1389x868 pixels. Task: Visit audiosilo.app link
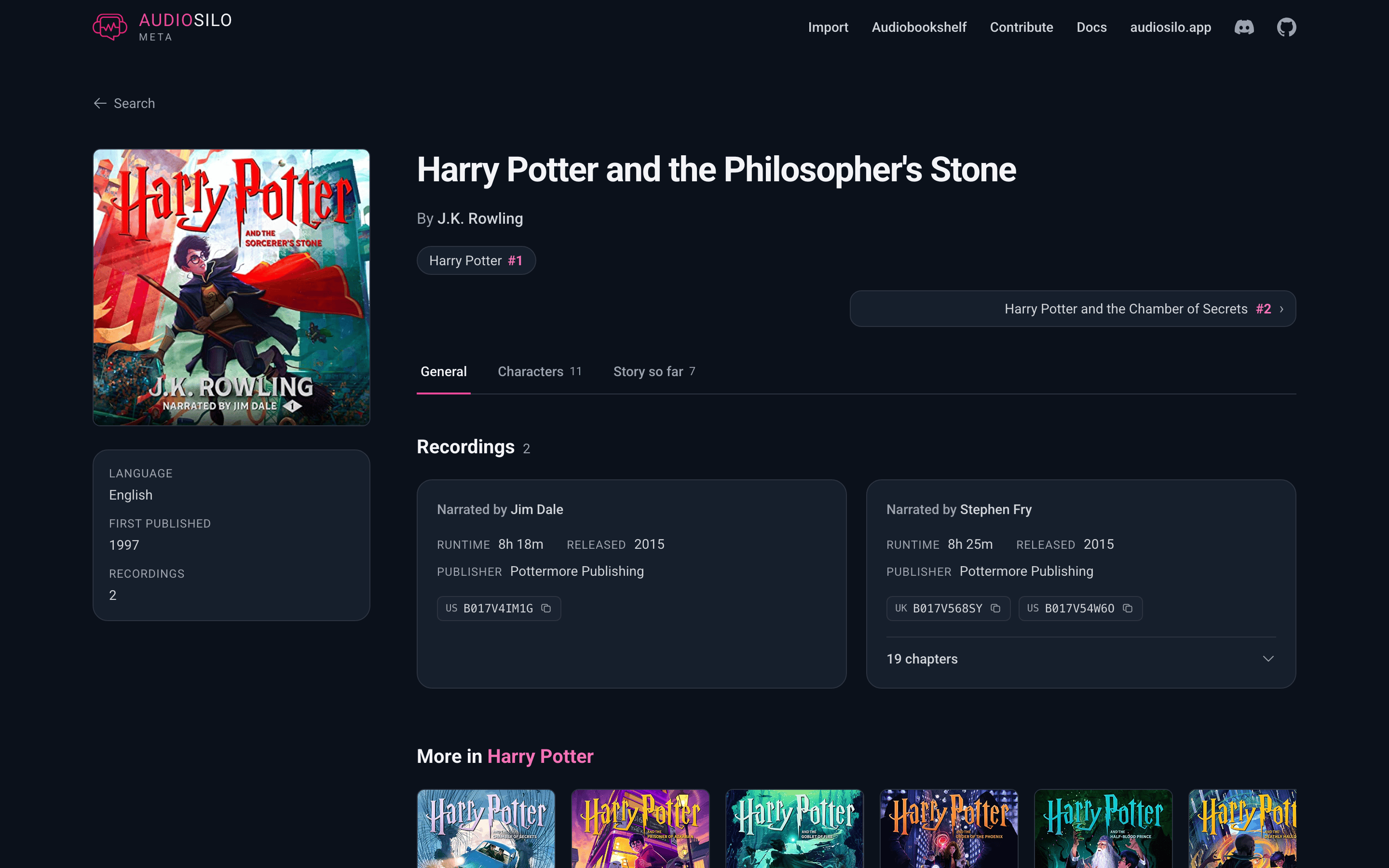click(x=1171, y=27)
